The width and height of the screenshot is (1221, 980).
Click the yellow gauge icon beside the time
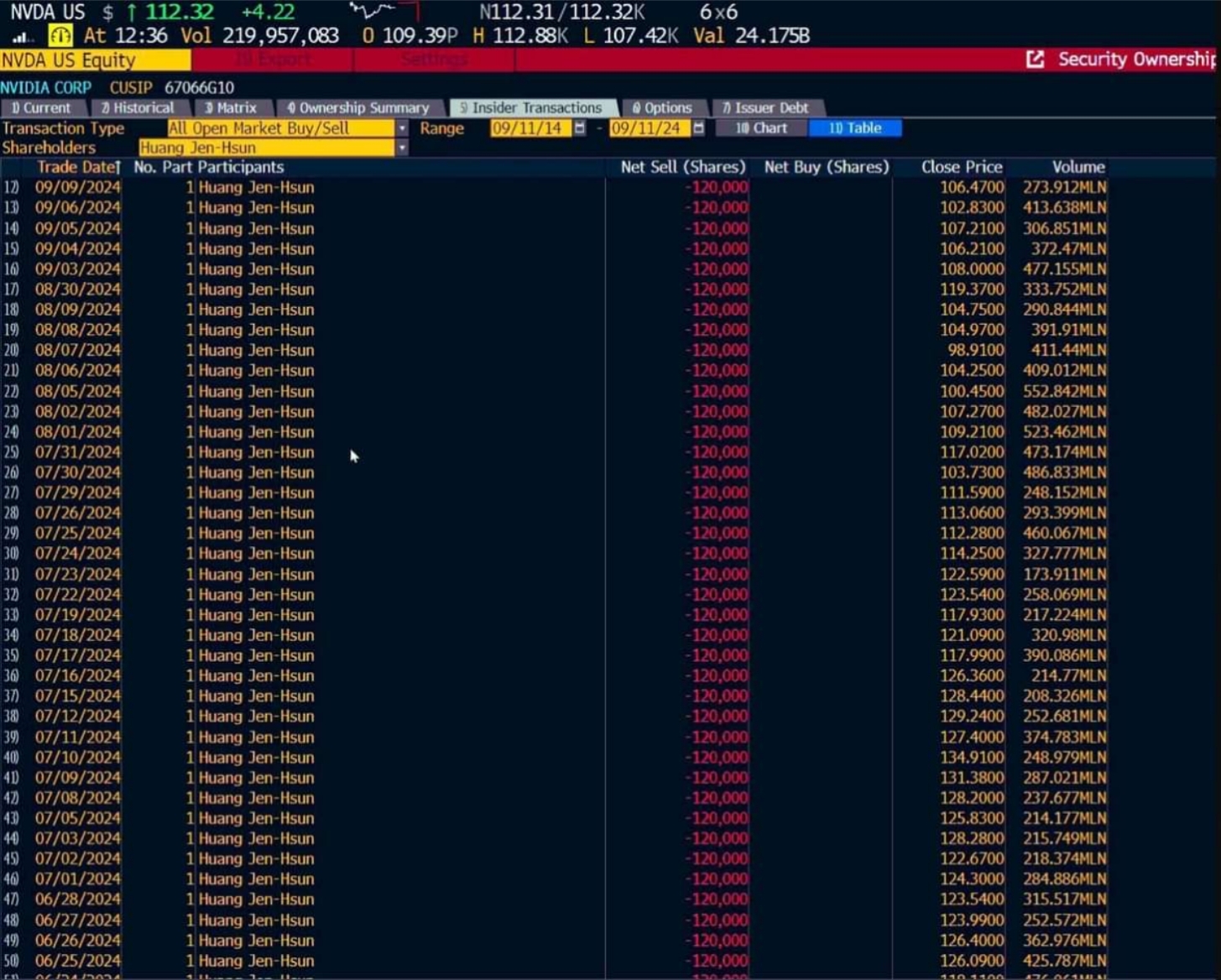[60, 36]
